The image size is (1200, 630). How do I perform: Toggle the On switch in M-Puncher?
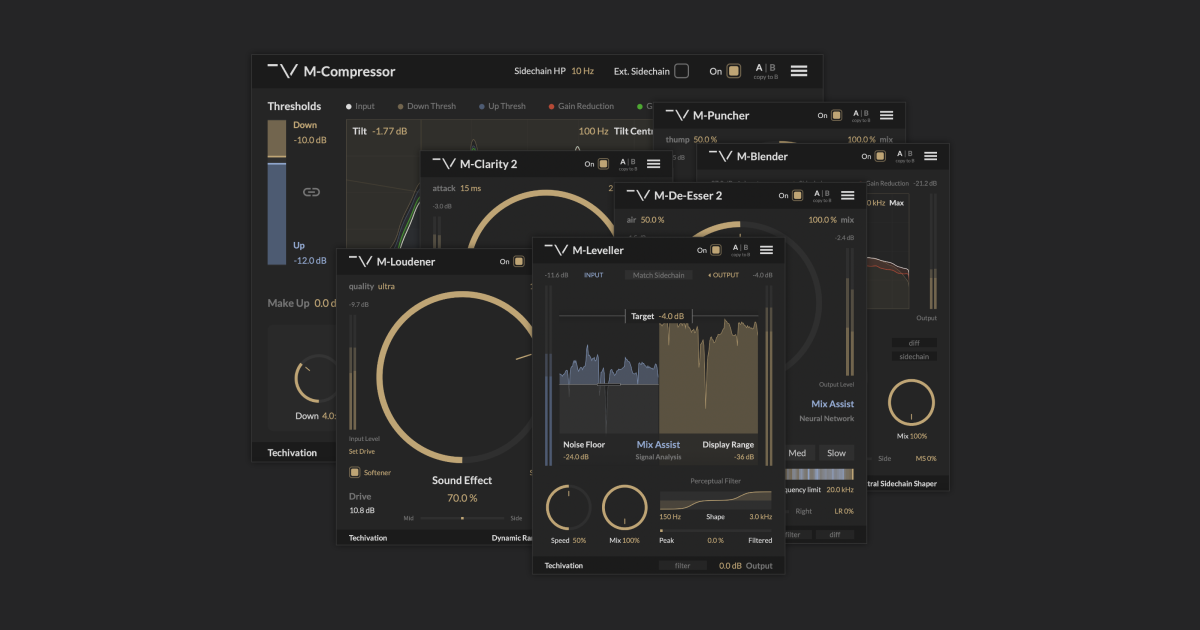(836, 115)
